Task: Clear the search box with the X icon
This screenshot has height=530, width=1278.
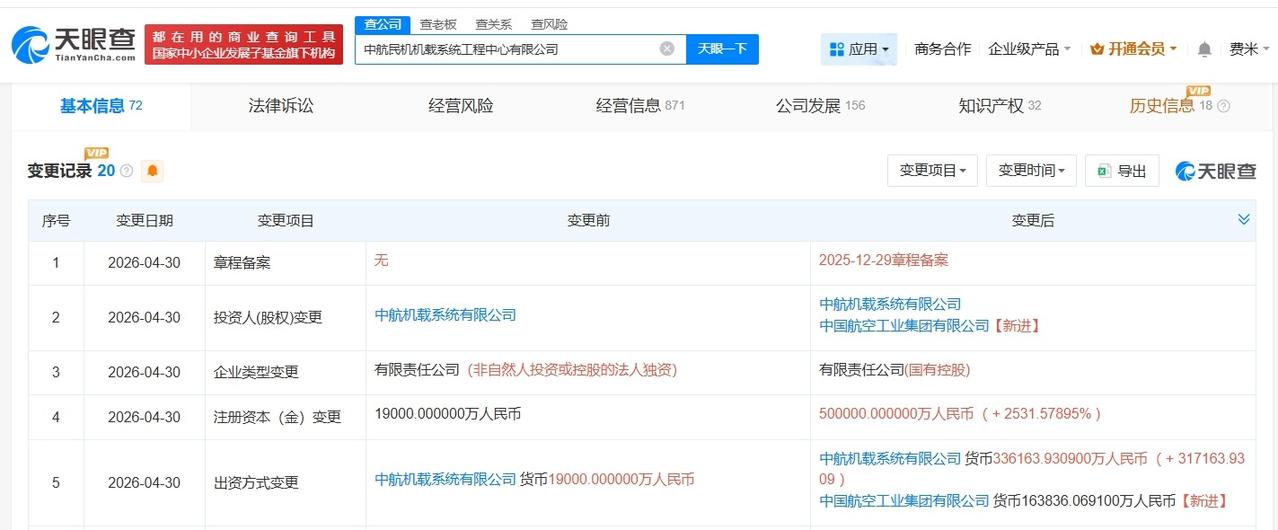Action: tap(667, 48)
